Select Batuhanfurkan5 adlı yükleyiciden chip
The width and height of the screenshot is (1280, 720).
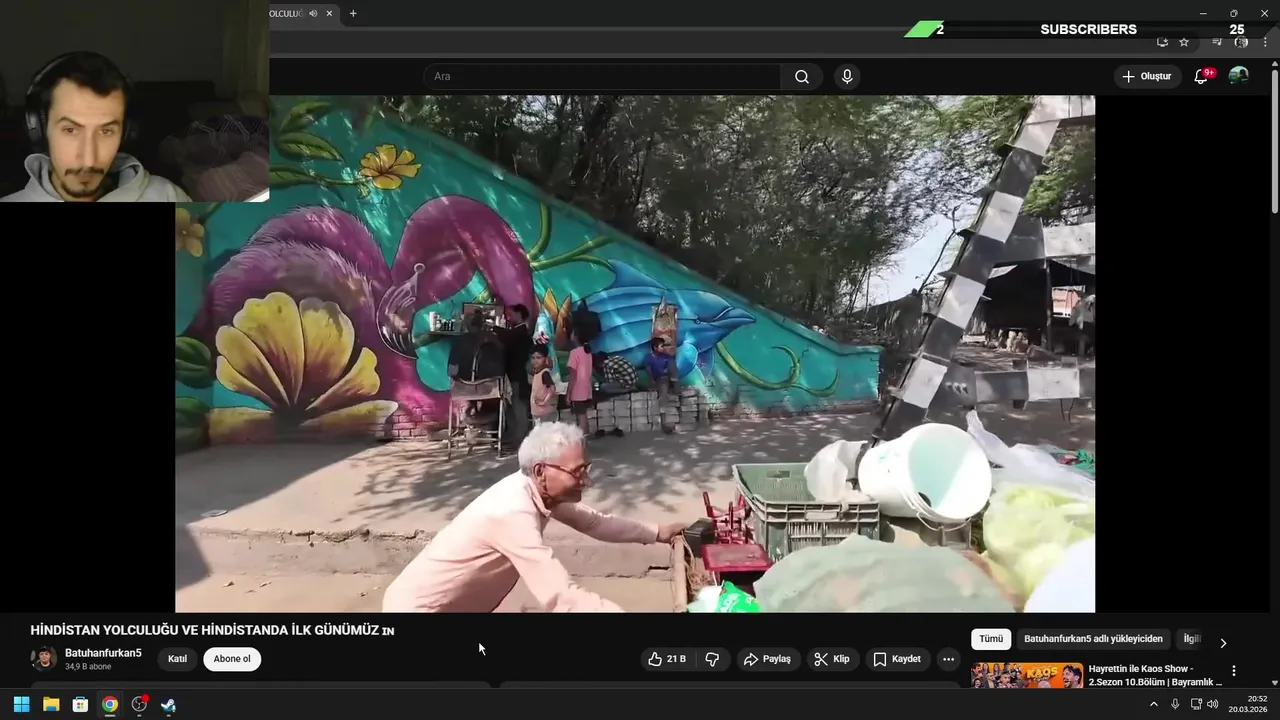coord(1093,639)
